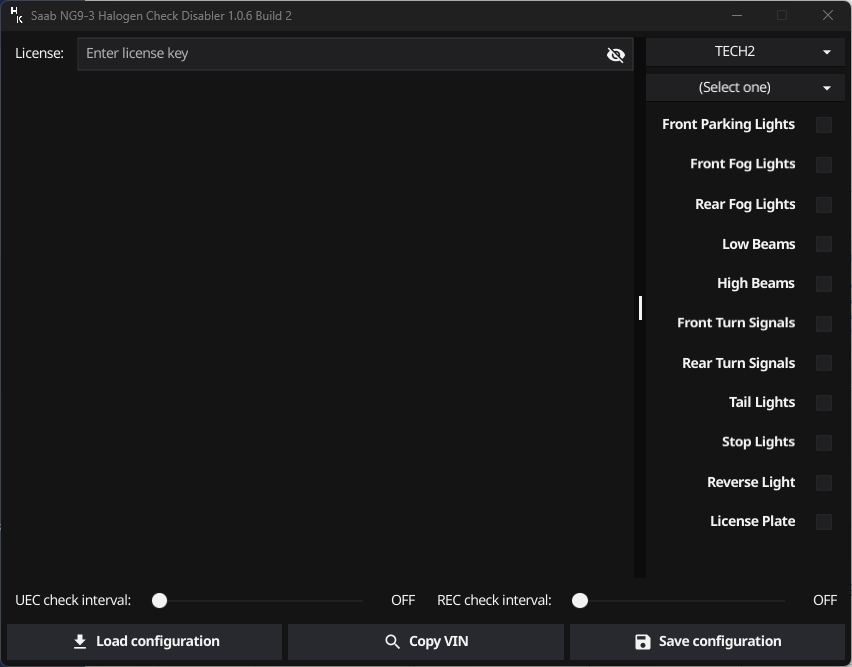Check the Tail Lights option
Screen dimensions: 852x667
[x=824, y=402]
